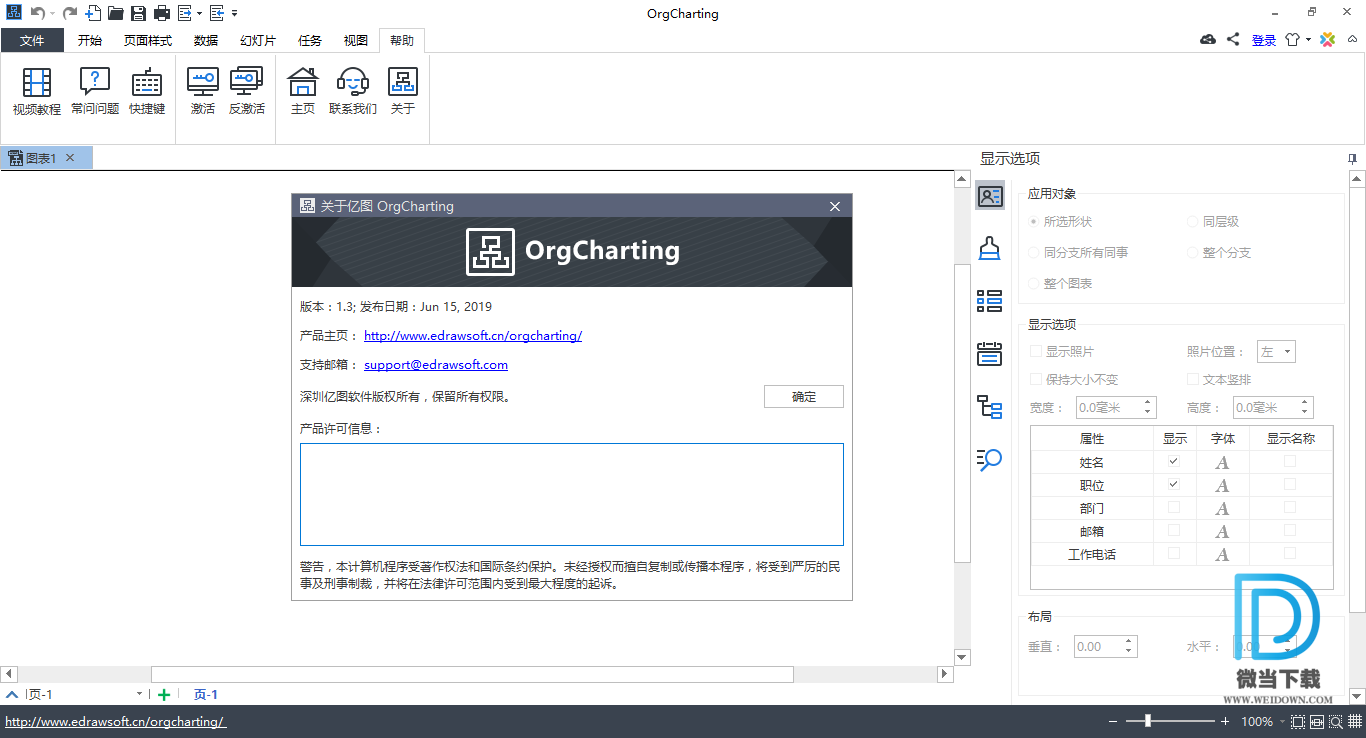
Task: Enable the 保持大小不变 checkbox
Action: click(x=1036, y=379)
